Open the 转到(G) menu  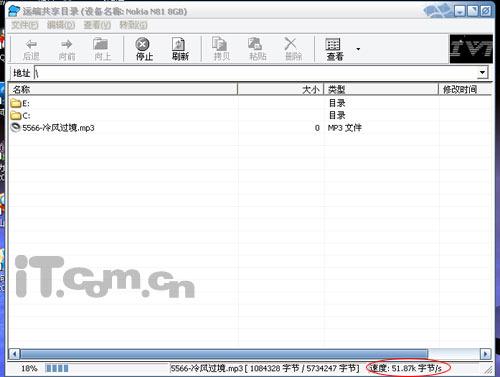(x=133, y=25)
